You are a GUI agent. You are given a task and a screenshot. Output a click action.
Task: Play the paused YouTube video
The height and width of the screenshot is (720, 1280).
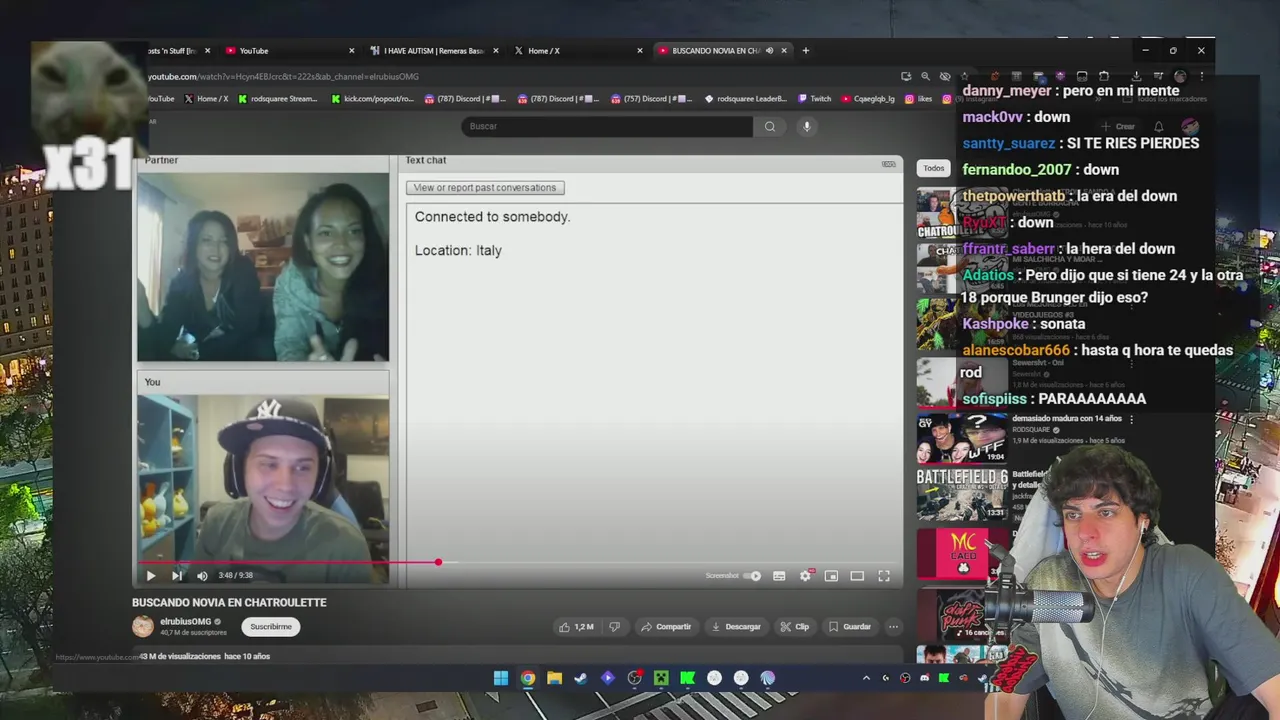tap(151, 576)
